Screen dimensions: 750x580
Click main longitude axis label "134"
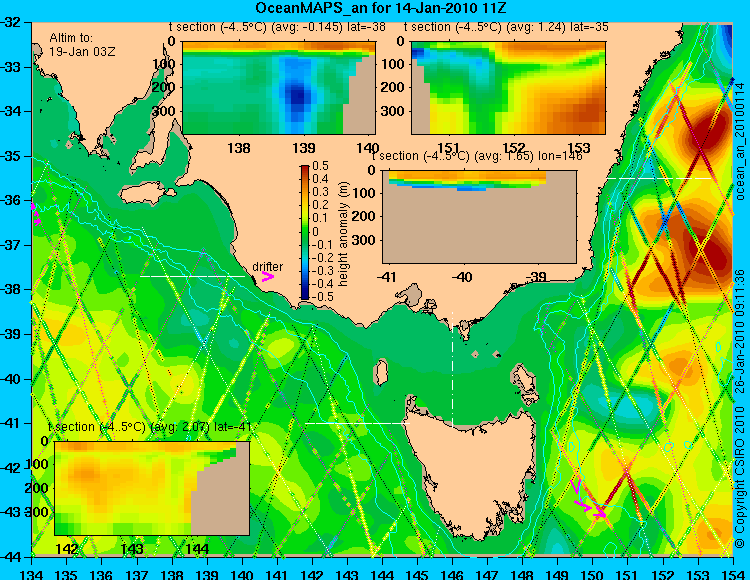point(32,574)
